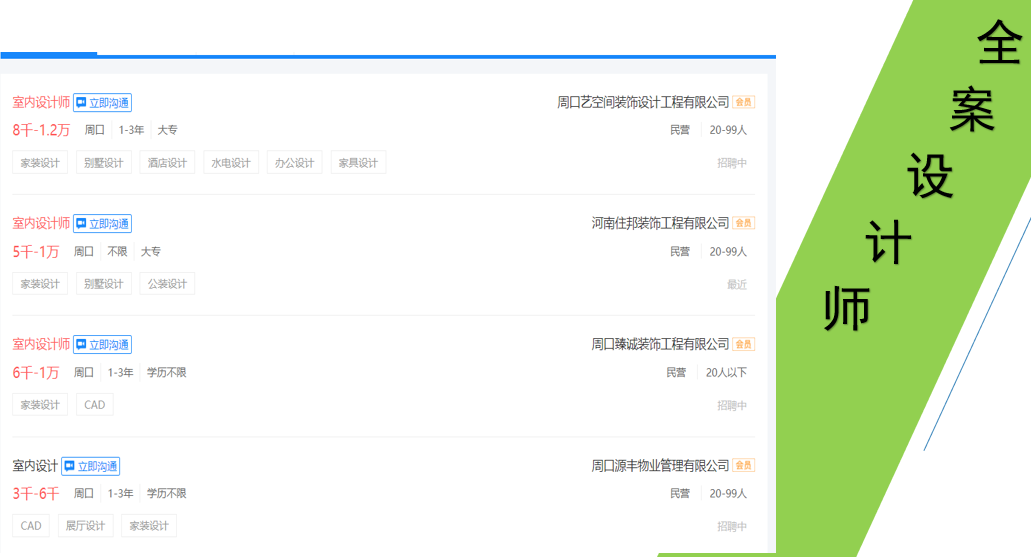Click 会员 badge beside 周口源丰物业管理有限公司
Screen dimensions: 1031x557
(743, 466)
